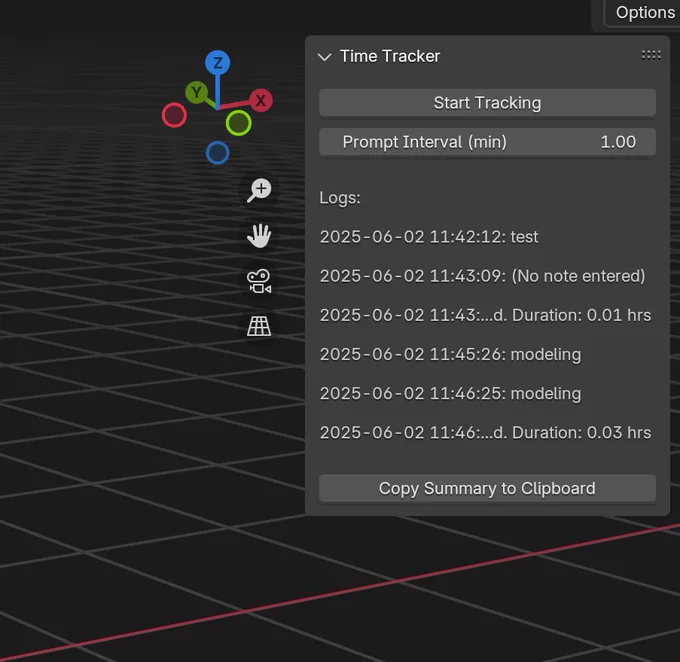The height and width of the screenshot is (662, 680).
Task: Click the 'Duration: 0.01 hrs' log entry
Action: (485, 315)
